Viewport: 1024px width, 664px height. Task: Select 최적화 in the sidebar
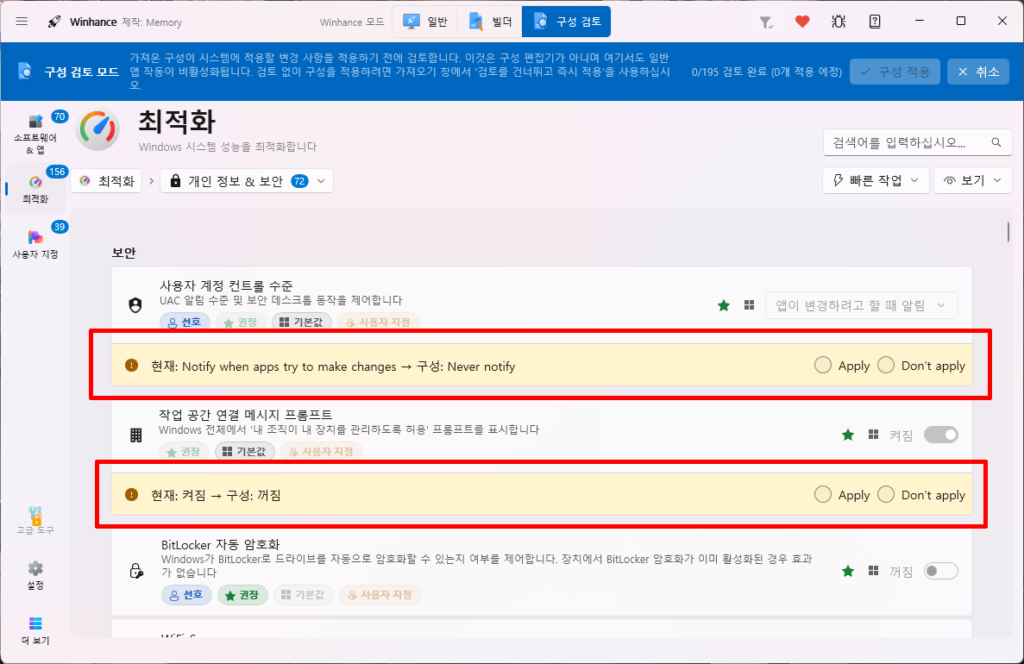pyautogui.click(x=35, y=189)
